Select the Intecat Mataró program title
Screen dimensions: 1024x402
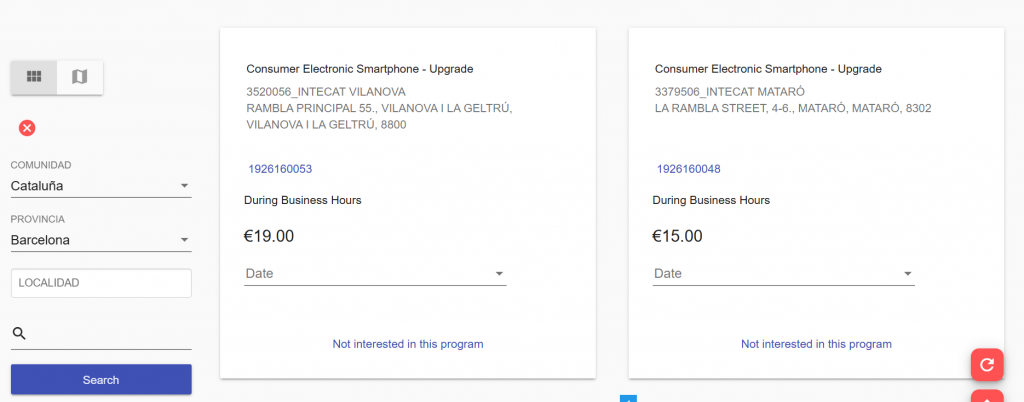pyautogui.click(x=768, y=69)
